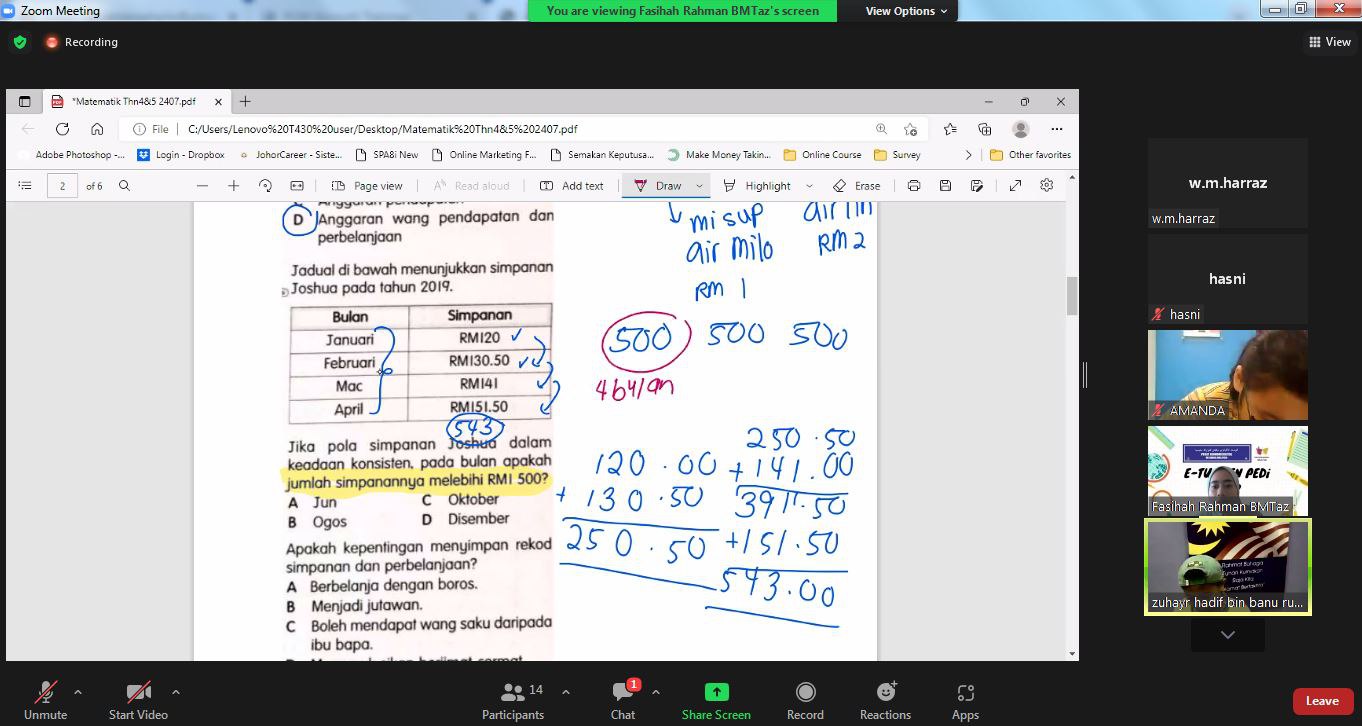Viewport: 1362px width, 726px height.
Task: Open the Participants panel
Action: click(513, 700)
